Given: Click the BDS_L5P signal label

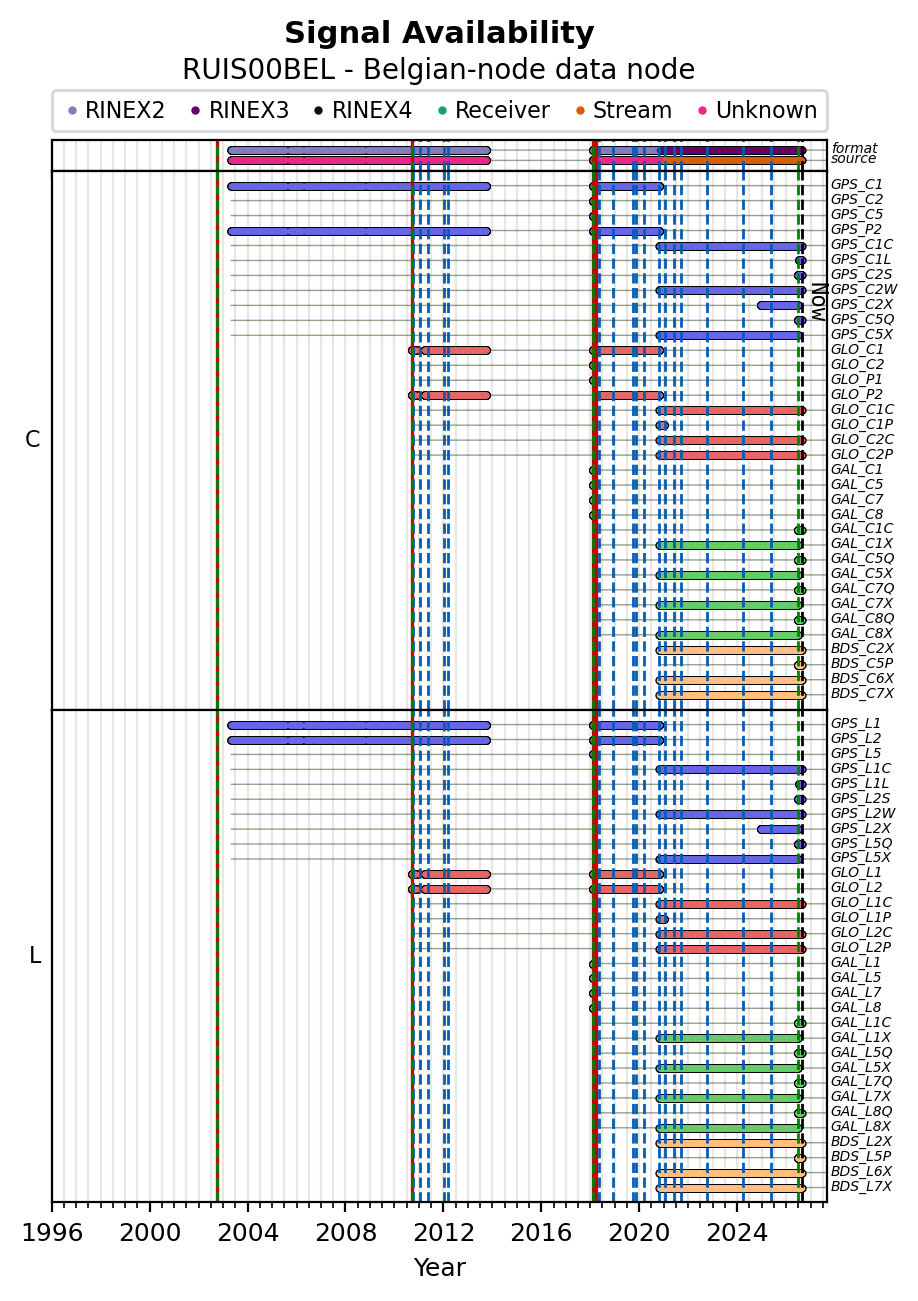Looking at the screenshot, I should point(861,1157).
